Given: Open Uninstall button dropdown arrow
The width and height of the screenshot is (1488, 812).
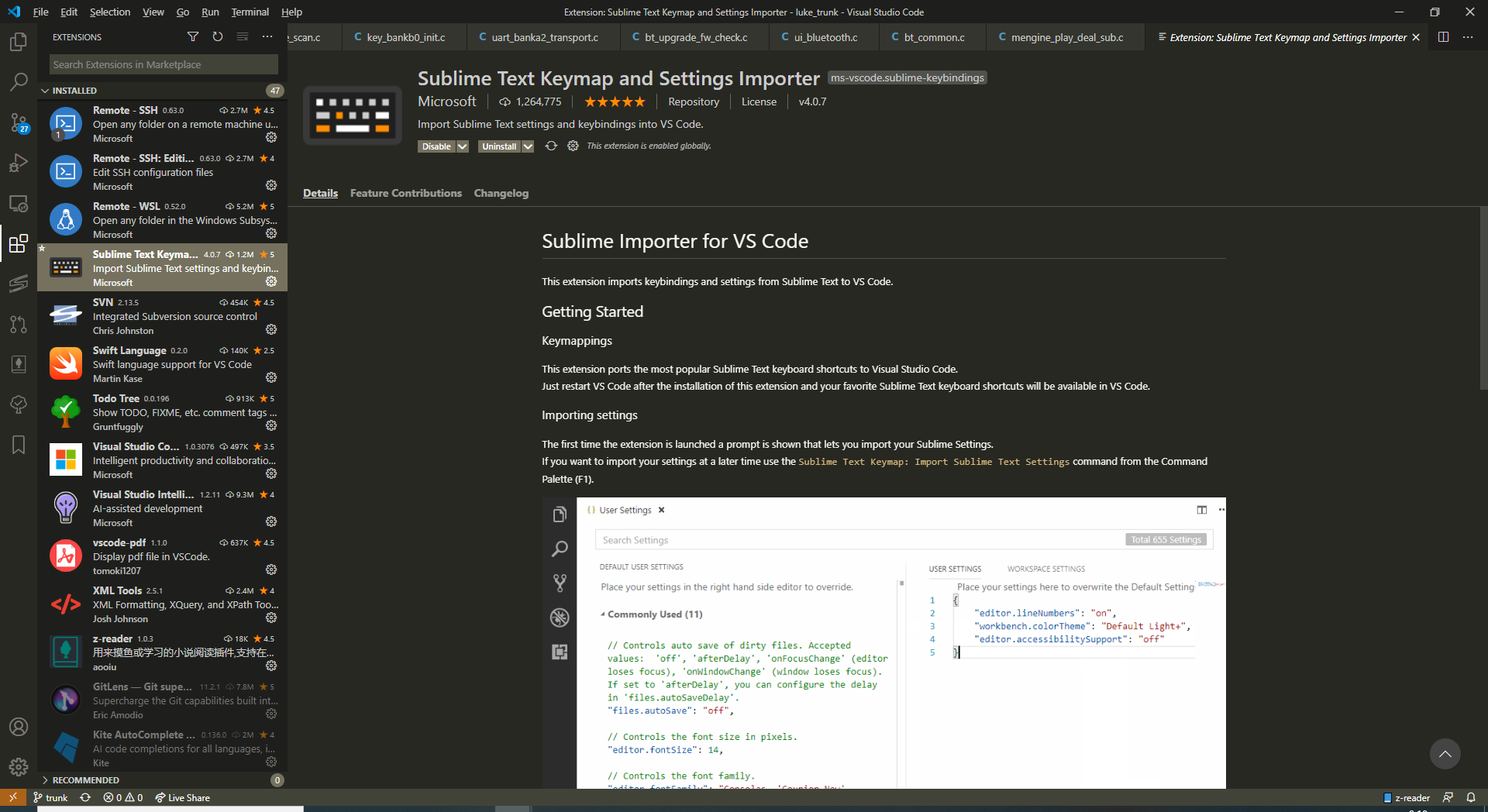Looking at the screenshot, I should tap(528, 146).
